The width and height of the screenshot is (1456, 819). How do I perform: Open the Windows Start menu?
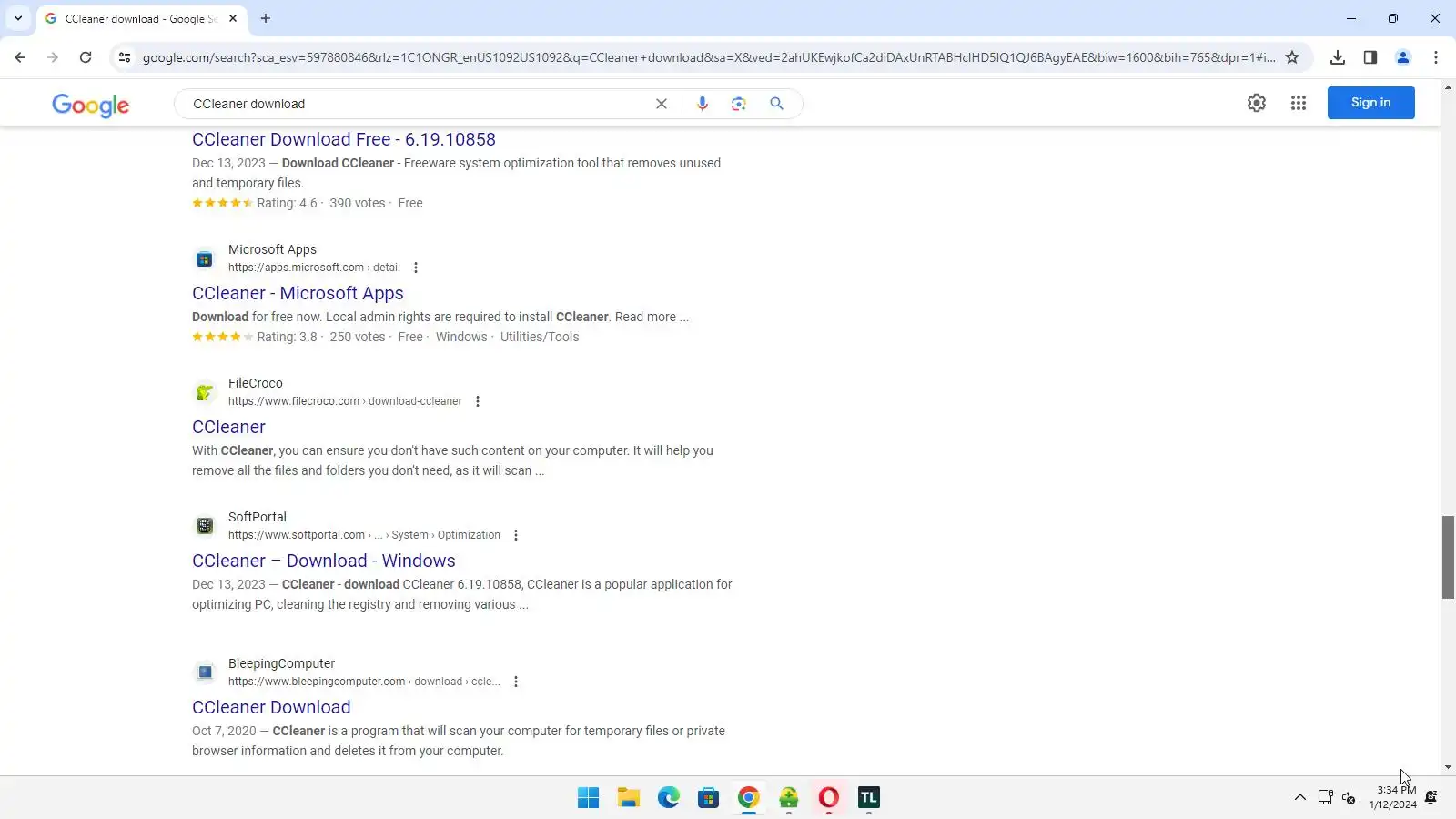point(589,798)
